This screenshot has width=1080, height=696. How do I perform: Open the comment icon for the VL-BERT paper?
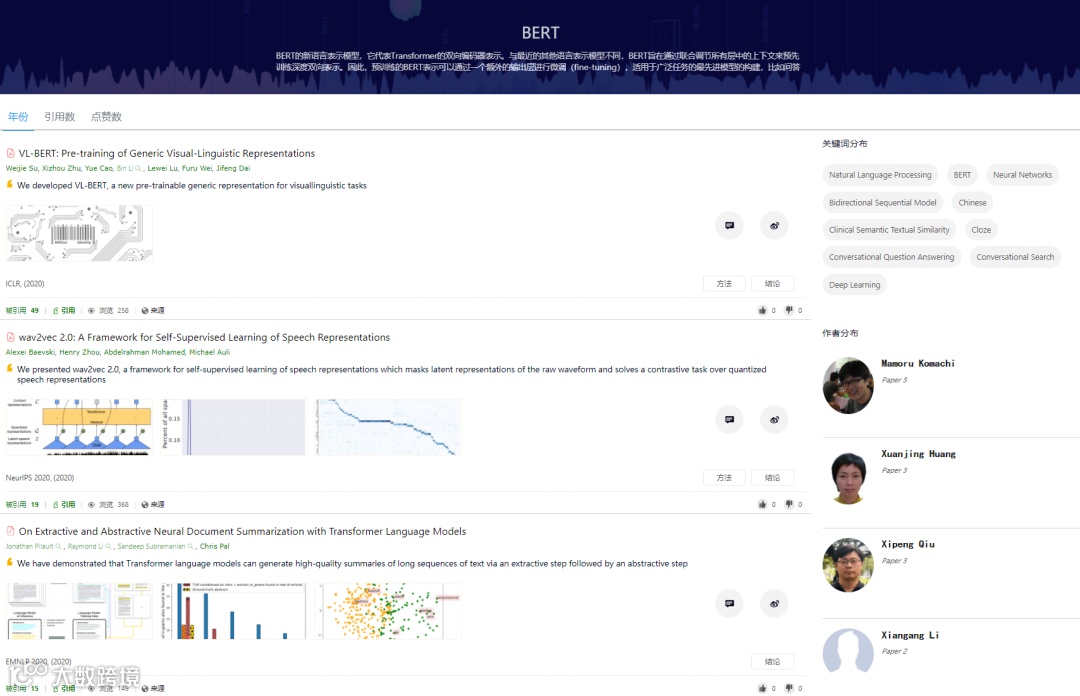click(x=729, y=225)
